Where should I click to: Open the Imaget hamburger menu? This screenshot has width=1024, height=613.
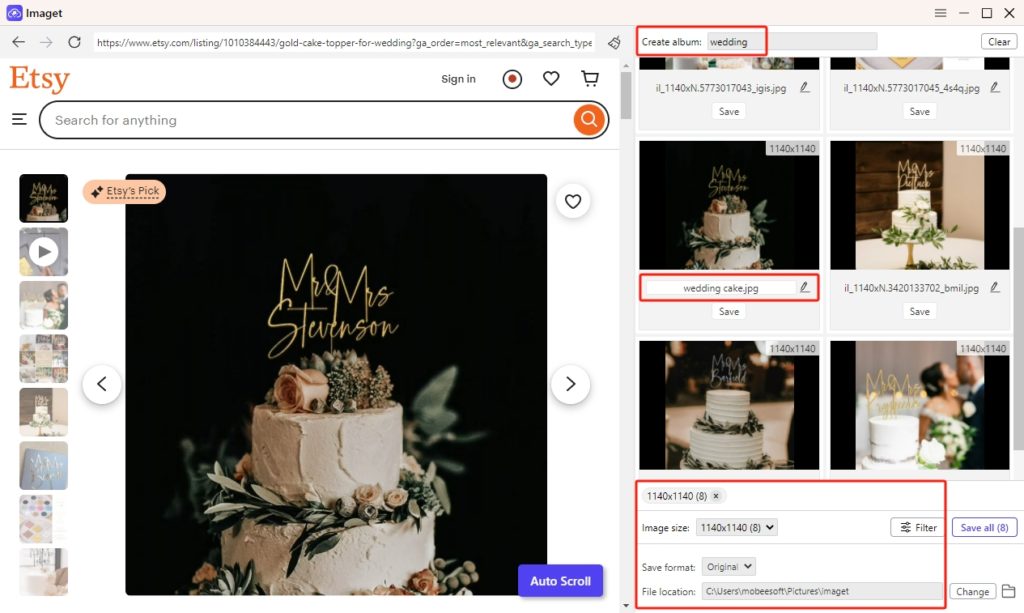(x=940, y=13)
